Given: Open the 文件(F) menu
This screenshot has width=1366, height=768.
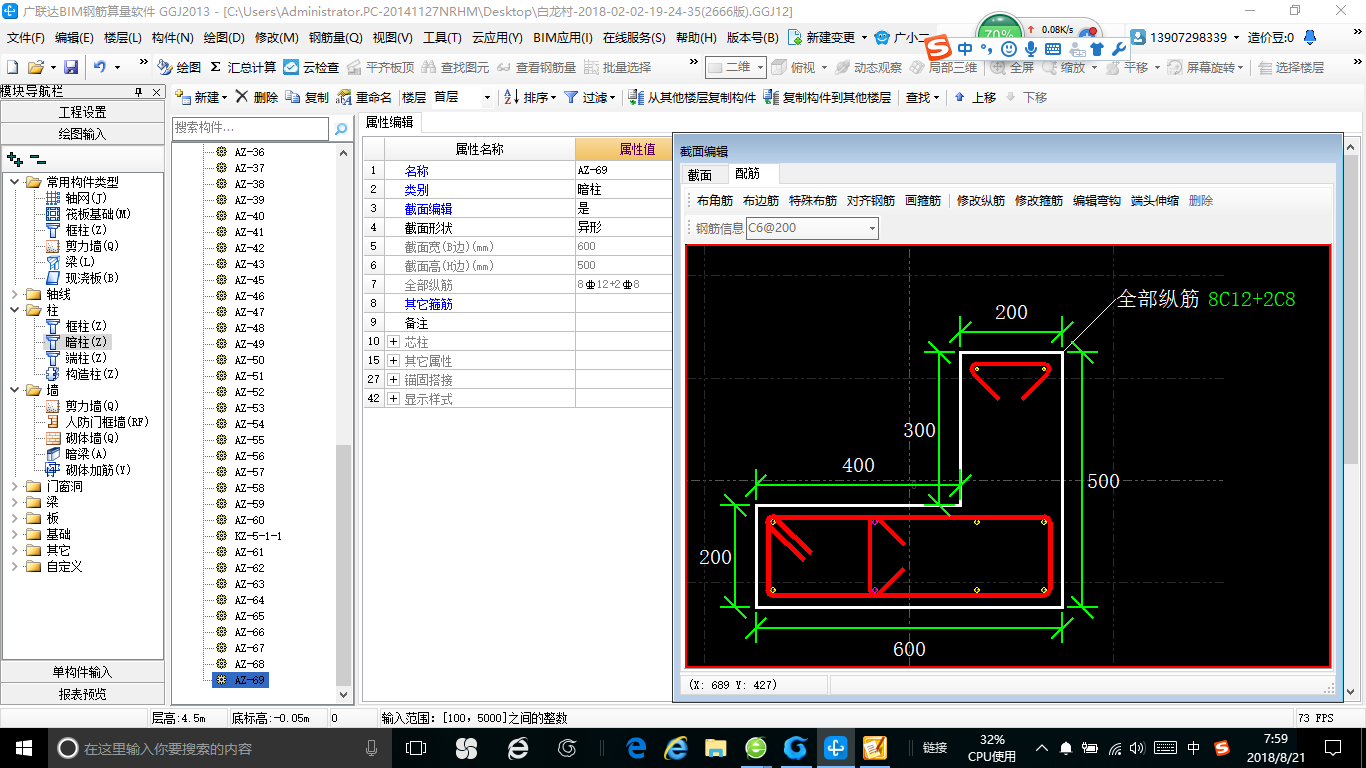Looking at the screenshot, I should 26,38.
